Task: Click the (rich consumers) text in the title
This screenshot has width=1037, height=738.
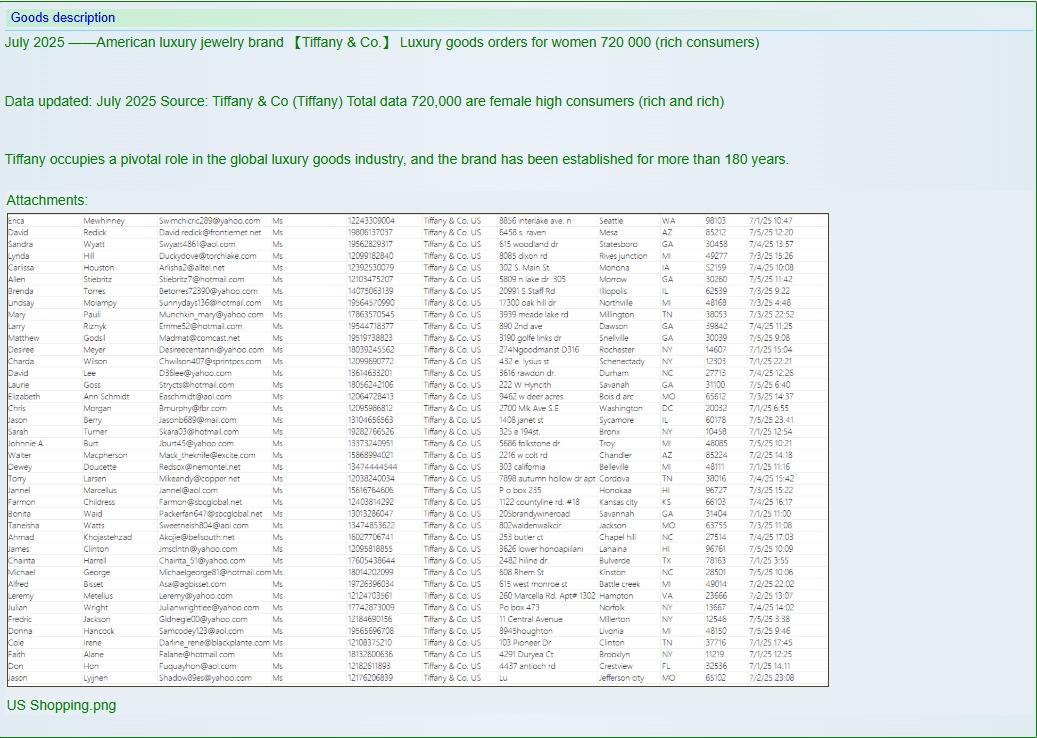Action: [709, 42]
